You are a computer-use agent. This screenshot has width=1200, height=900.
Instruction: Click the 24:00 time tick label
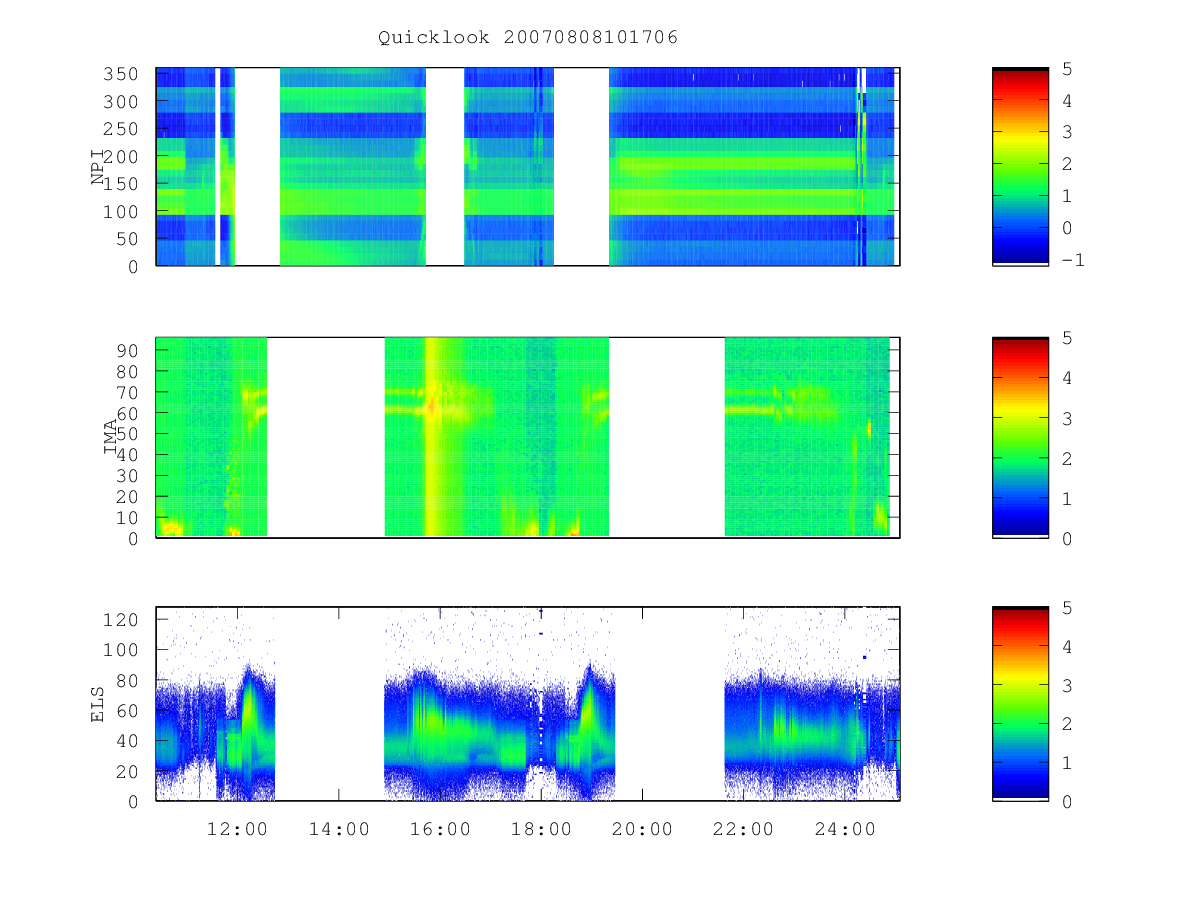[845, 829]
